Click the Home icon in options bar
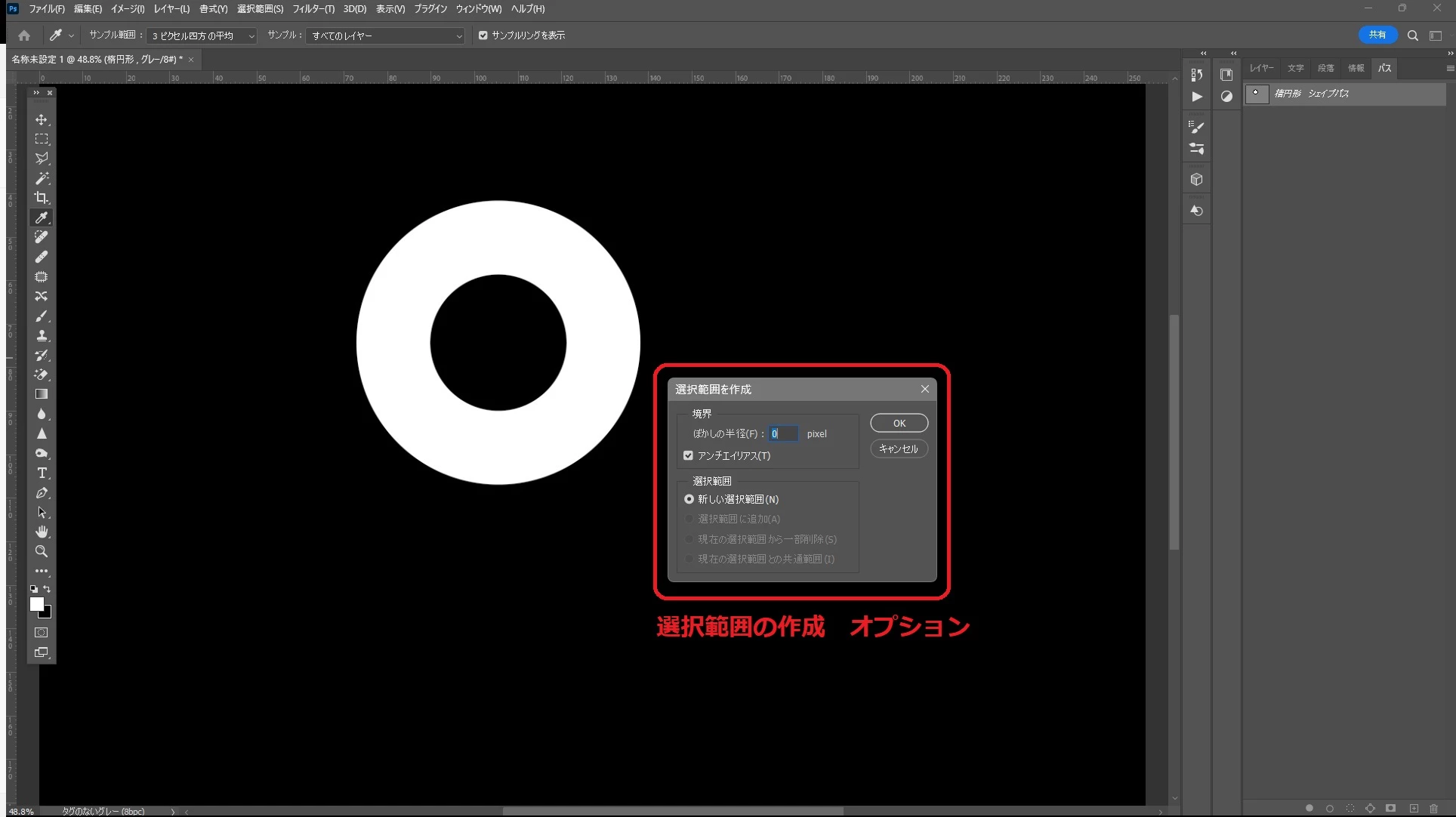This screenshot has height=817, width=1456. click(24, 35)
